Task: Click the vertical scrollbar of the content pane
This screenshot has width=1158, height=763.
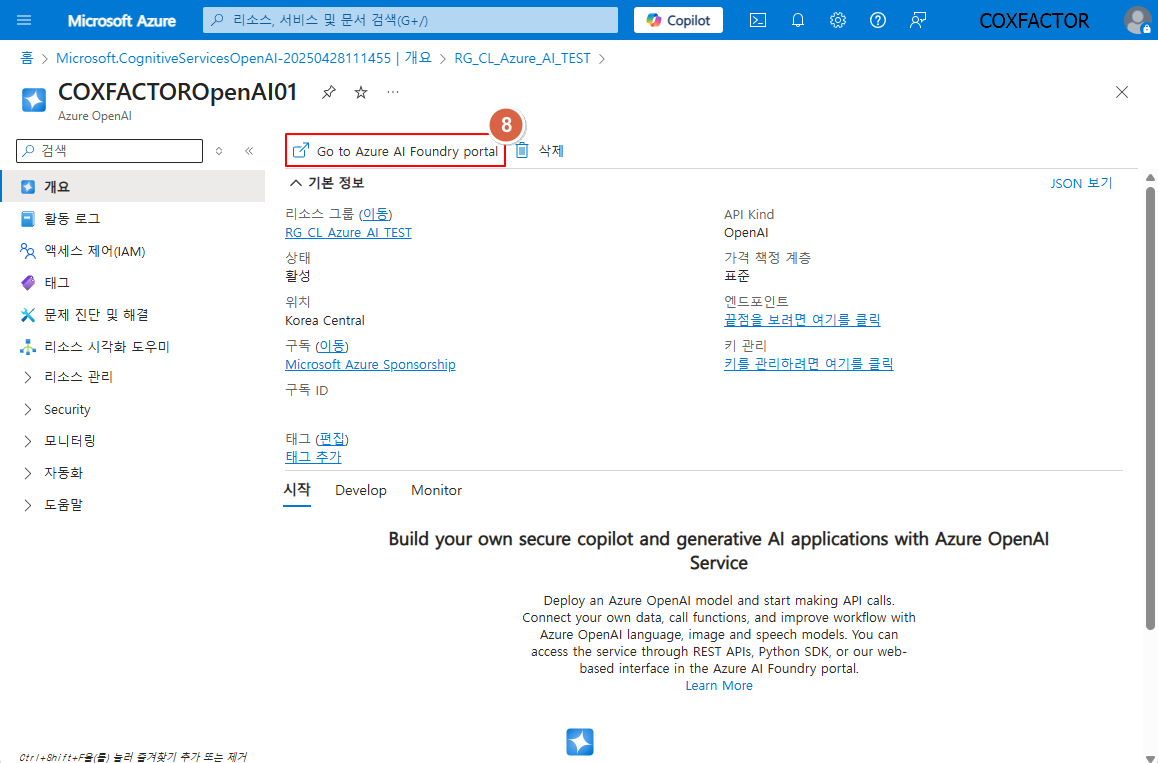Action: (1150, 406)
